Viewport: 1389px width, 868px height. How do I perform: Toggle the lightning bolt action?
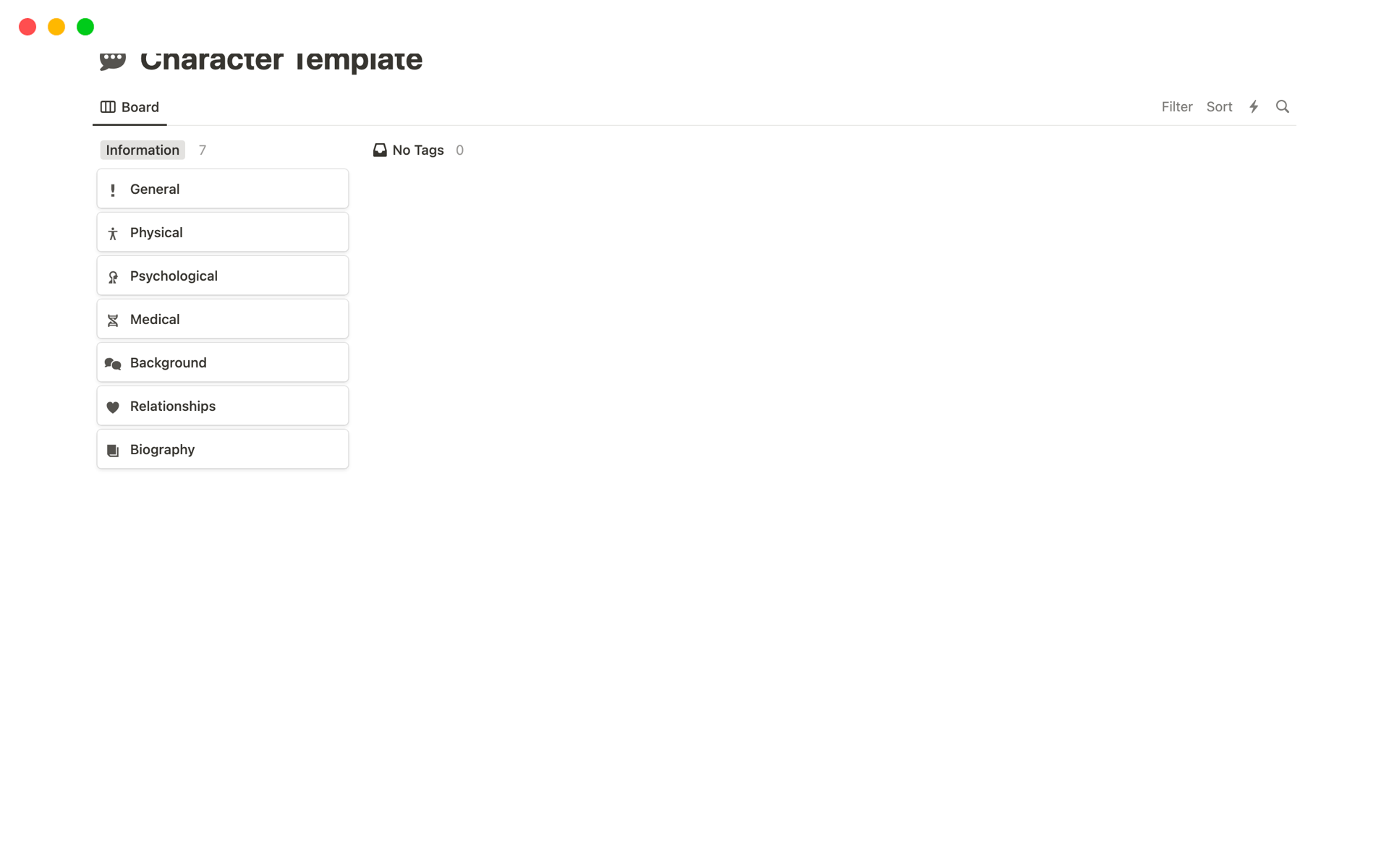tap(1254, 107)
